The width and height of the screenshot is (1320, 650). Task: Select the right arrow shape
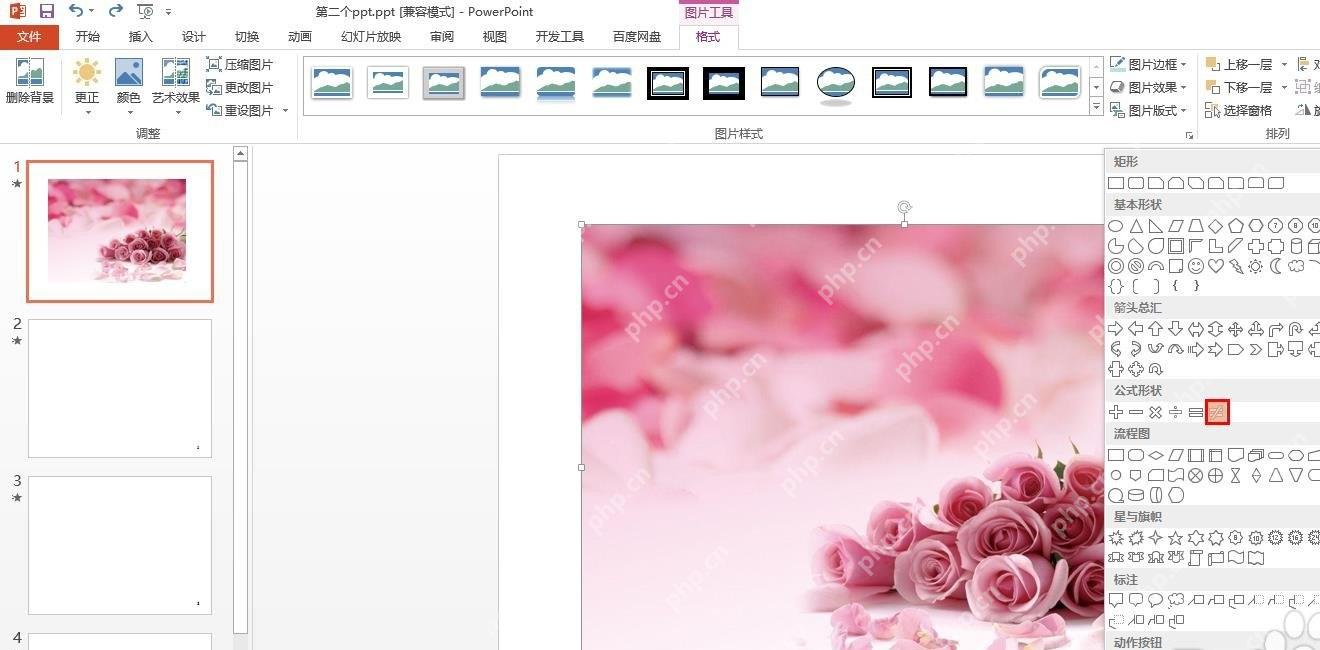click(1116, 329)
